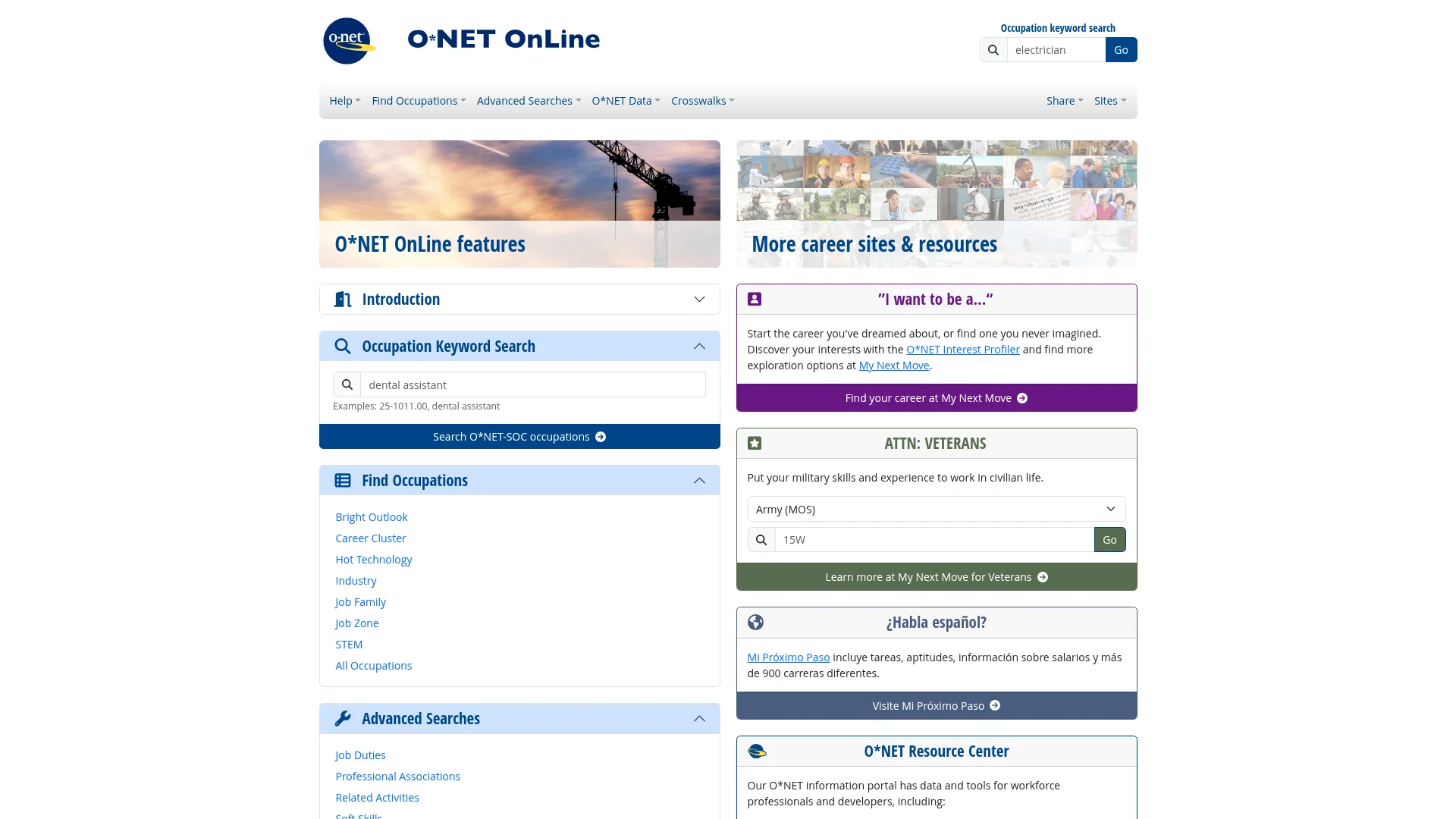Viewport: 1456px width, 819px height.
Task: Expand the Introduction section chevron
Action: [699, 300]
